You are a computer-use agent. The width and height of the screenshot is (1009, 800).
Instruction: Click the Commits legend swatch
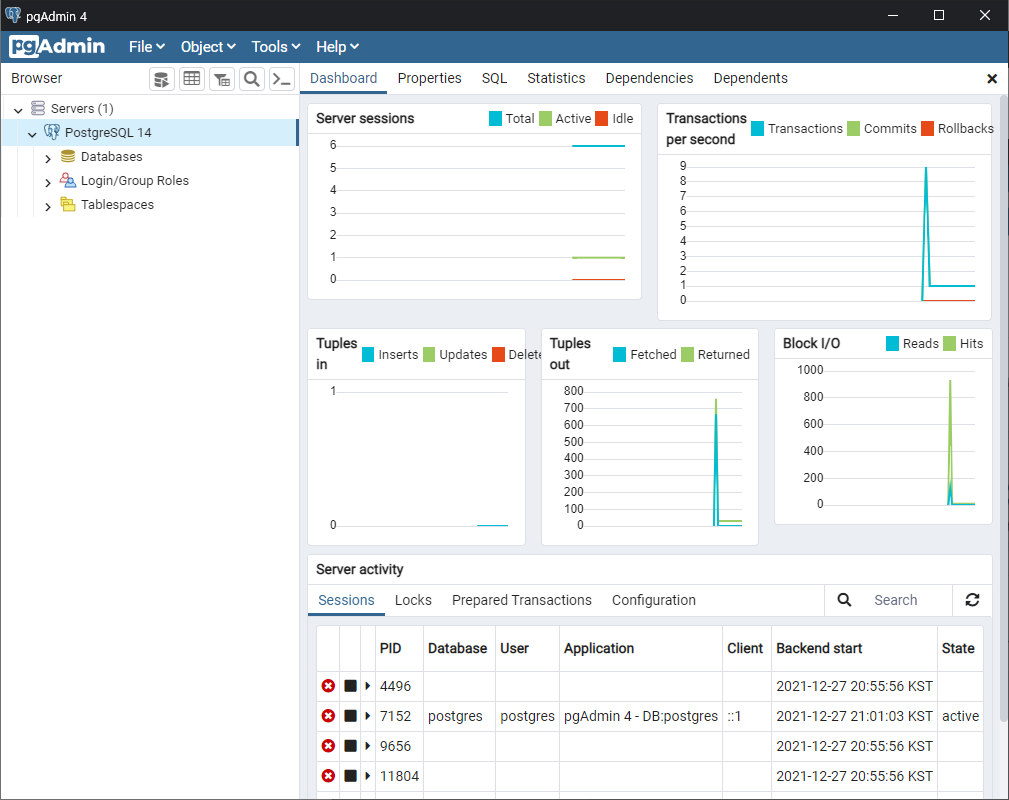[x=854, y=128]
